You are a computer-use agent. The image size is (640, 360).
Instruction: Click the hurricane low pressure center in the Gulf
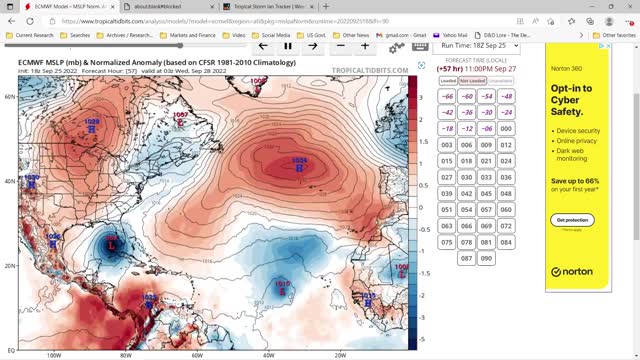pos(111,245)
